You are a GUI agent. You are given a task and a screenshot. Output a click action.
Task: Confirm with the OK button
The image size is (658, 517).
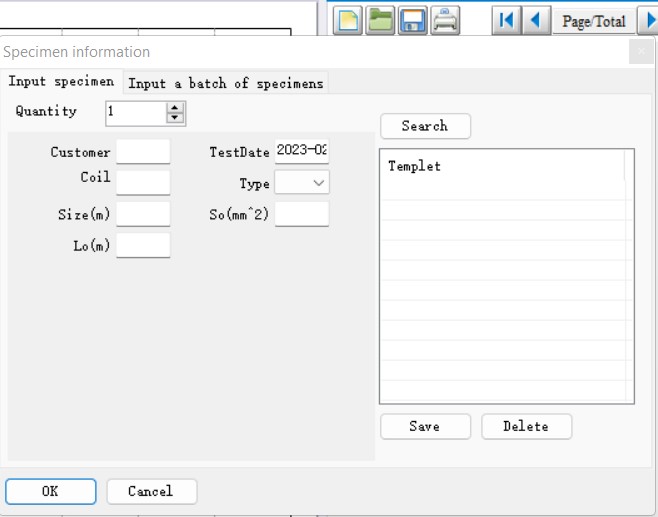click(x=51, y=491)
